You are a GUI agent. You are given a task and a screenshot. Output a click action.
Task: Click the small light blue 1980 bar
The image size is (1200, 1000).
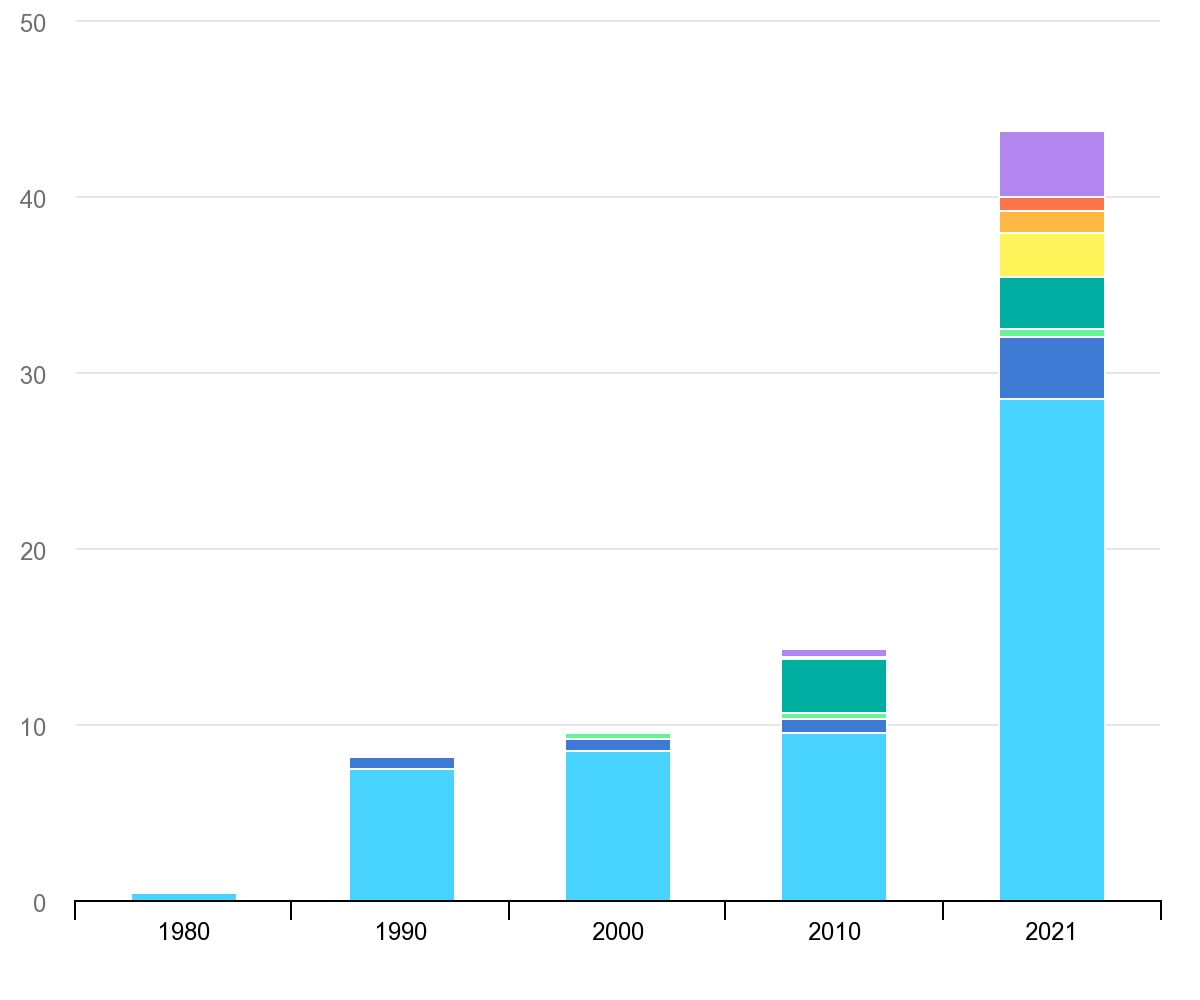tap(184, 897)
